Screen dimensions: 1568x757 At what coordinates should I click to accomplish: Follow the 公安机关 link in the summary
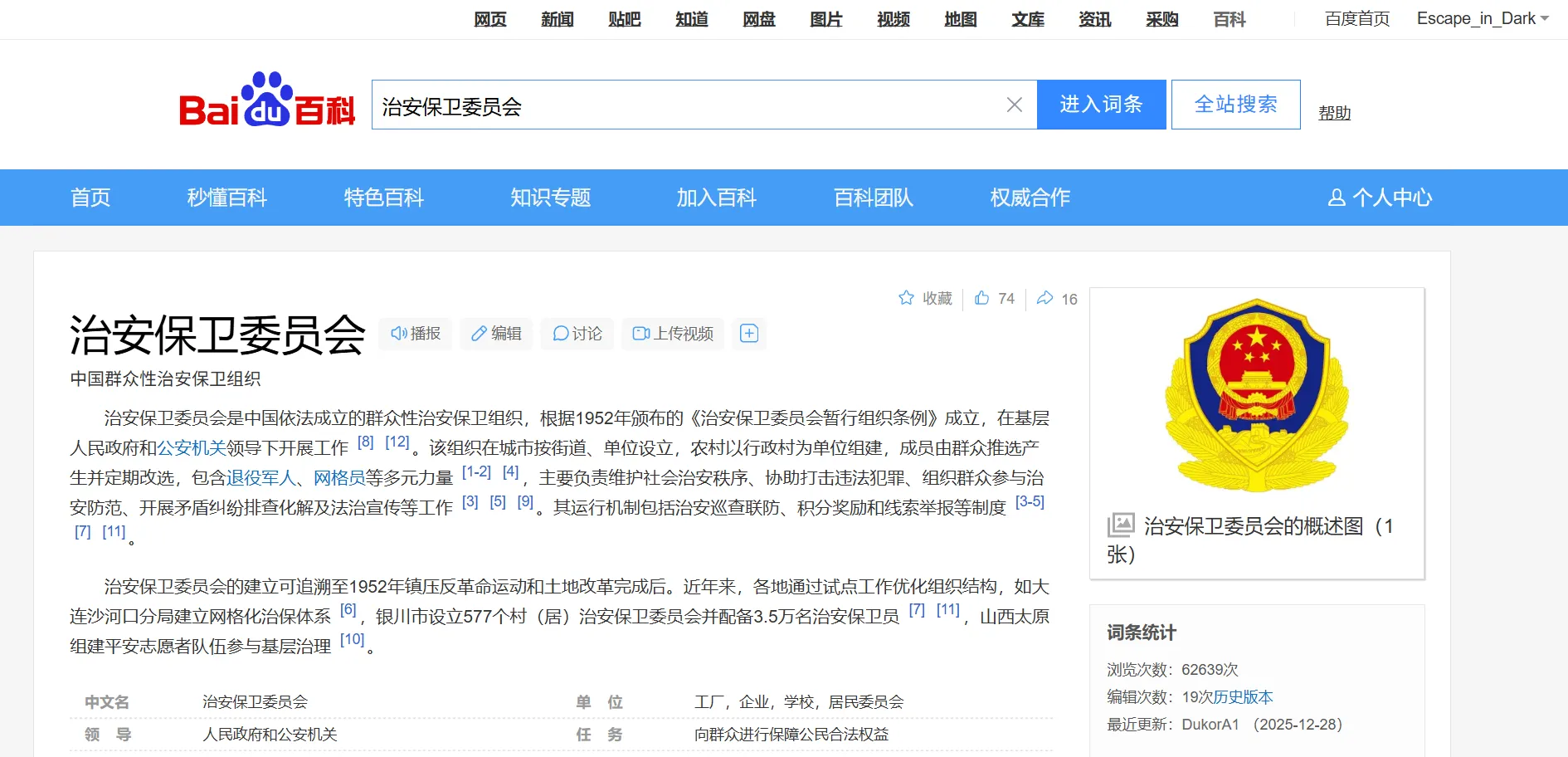click(192, 448)
